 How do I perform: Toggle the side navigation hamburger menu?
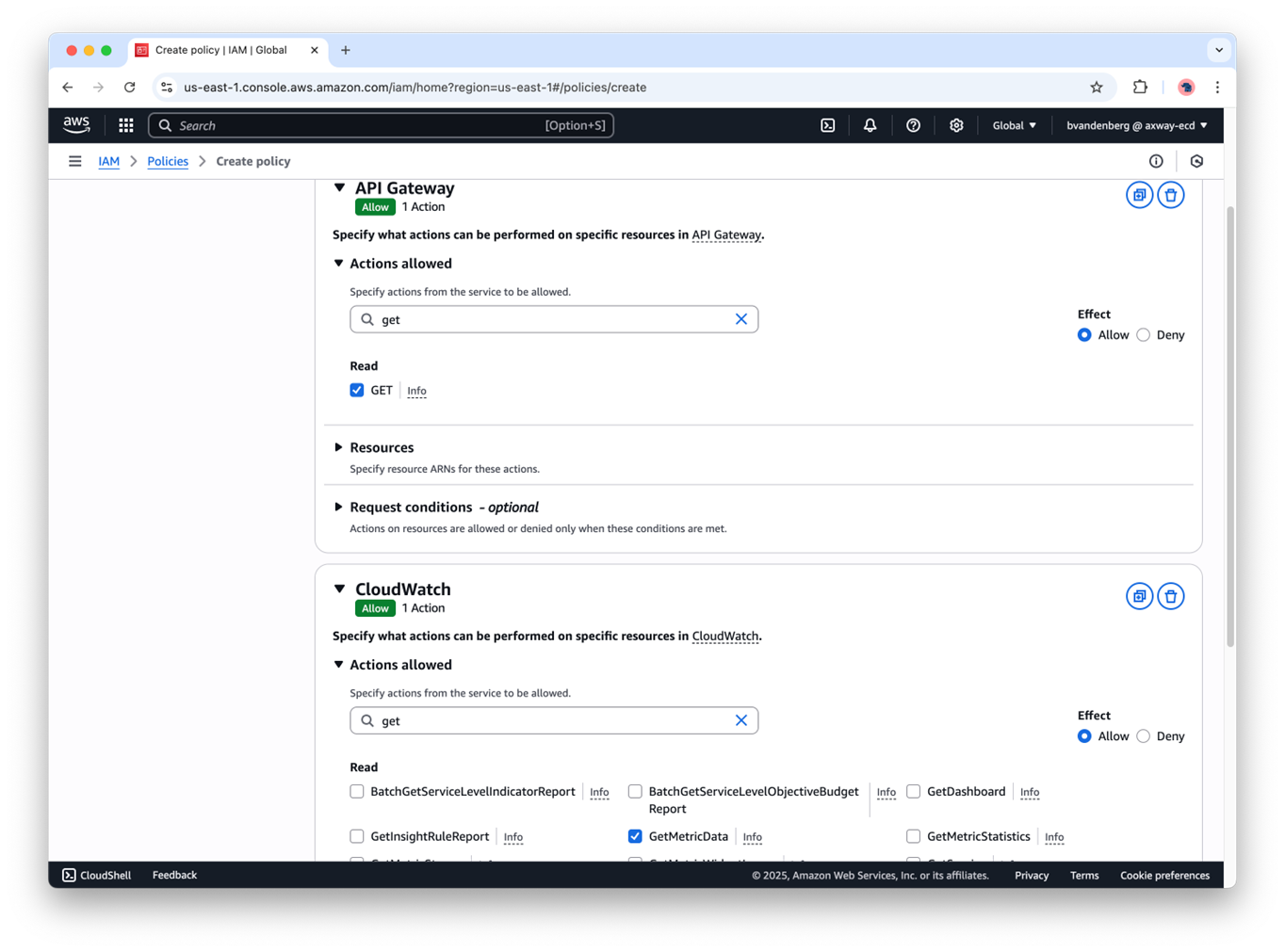click(75, 161)
